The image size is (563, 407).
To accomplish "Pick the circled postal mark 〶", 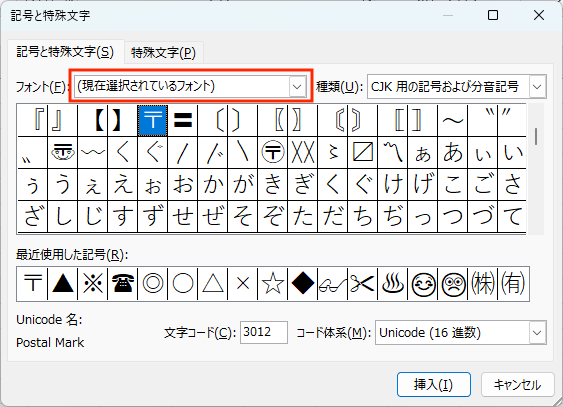I will click(x=273, y=153).
